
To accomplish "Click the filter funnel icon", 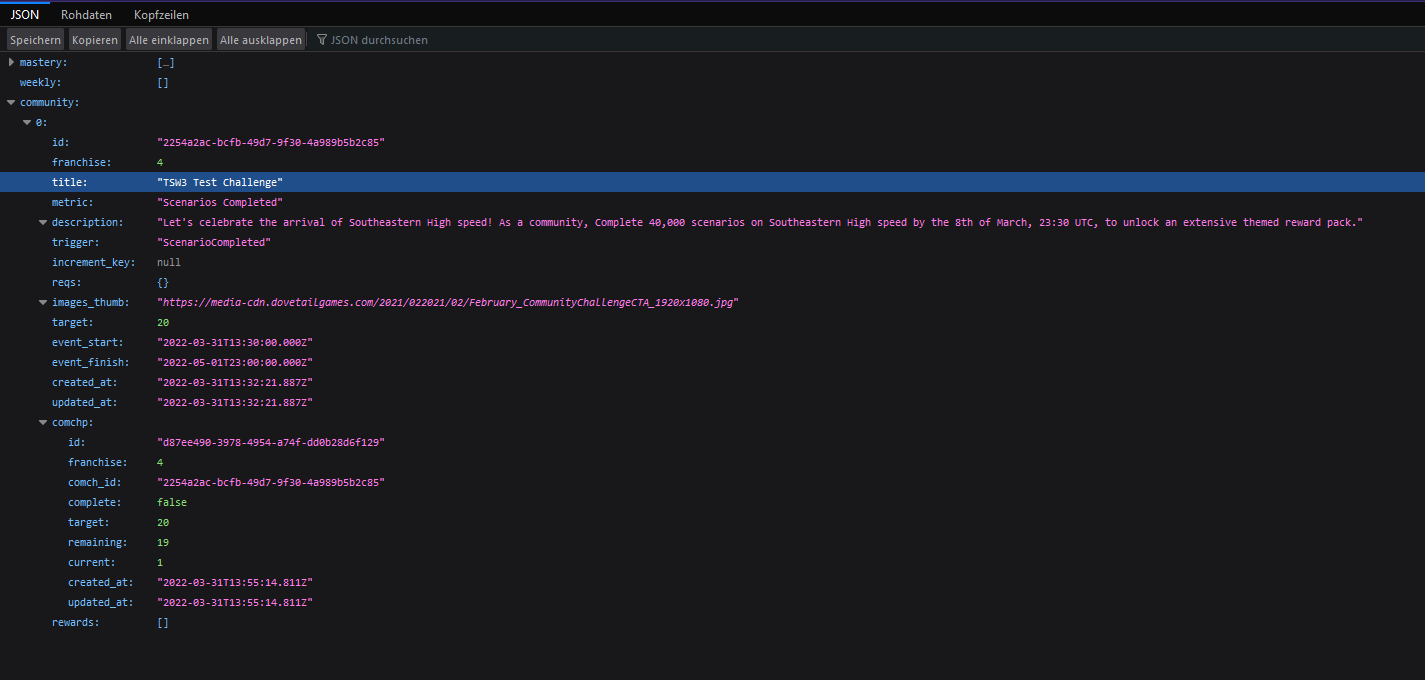I will (322, 40).
